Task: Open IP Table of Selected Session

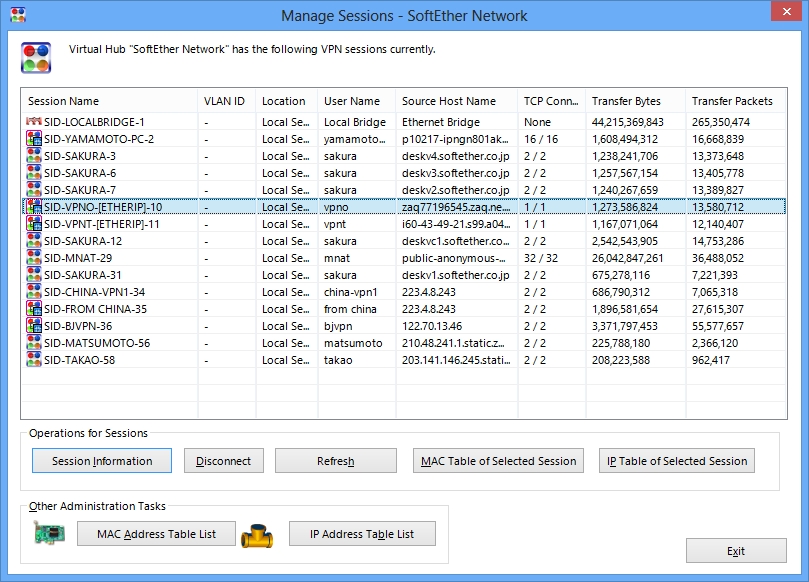Action: coord(677,461)
